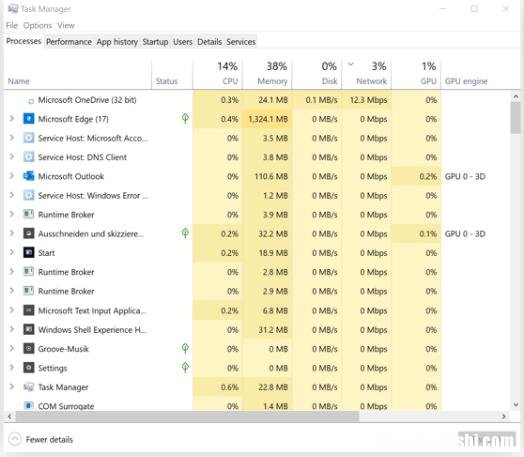This screenshot has width=524, height=457.
Task: Select the Windows Shell Experience Host icon
Action: tap(29, 330)
